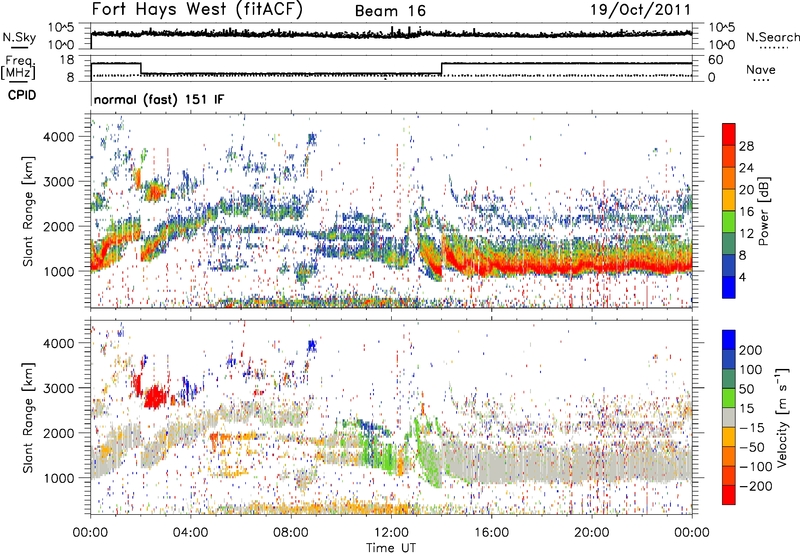This screenshot has width=800, height=554.
Task: Click the '18' frequency axis tick
Action: coord(67,60)
